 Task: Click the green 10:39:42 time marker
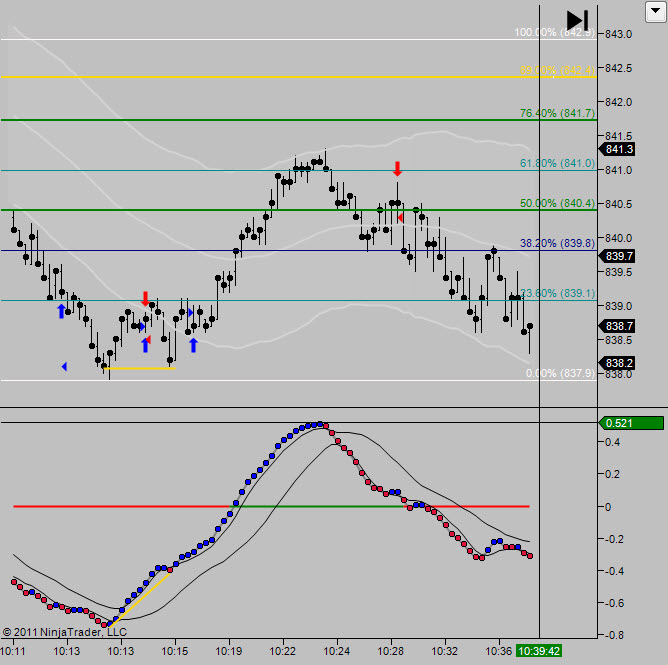click(538, 651)
